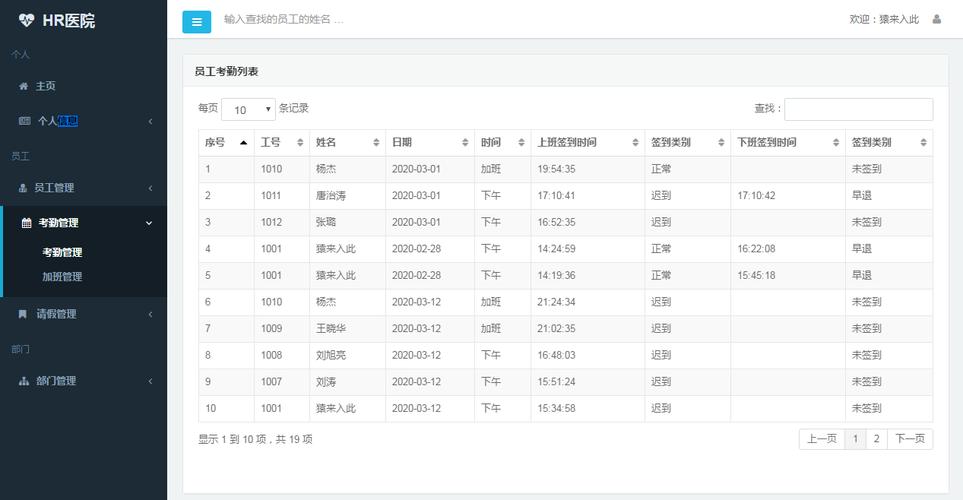Image resolution: width=963 pixels, height=500 pixels.
Task: Sort by the last 签到类别 column arrows
Action: [923, 143]
